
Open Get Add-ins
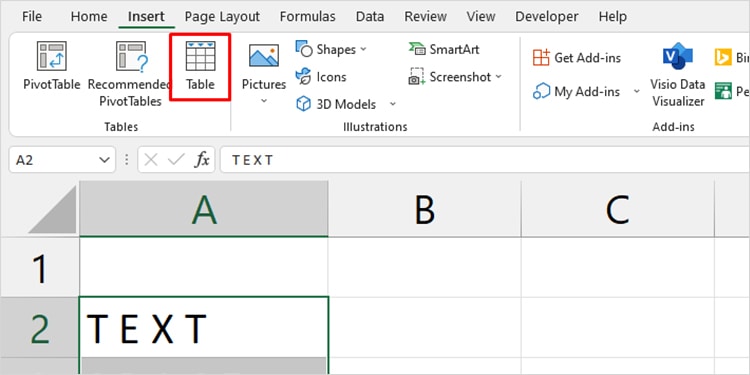(x=576, y=58)
